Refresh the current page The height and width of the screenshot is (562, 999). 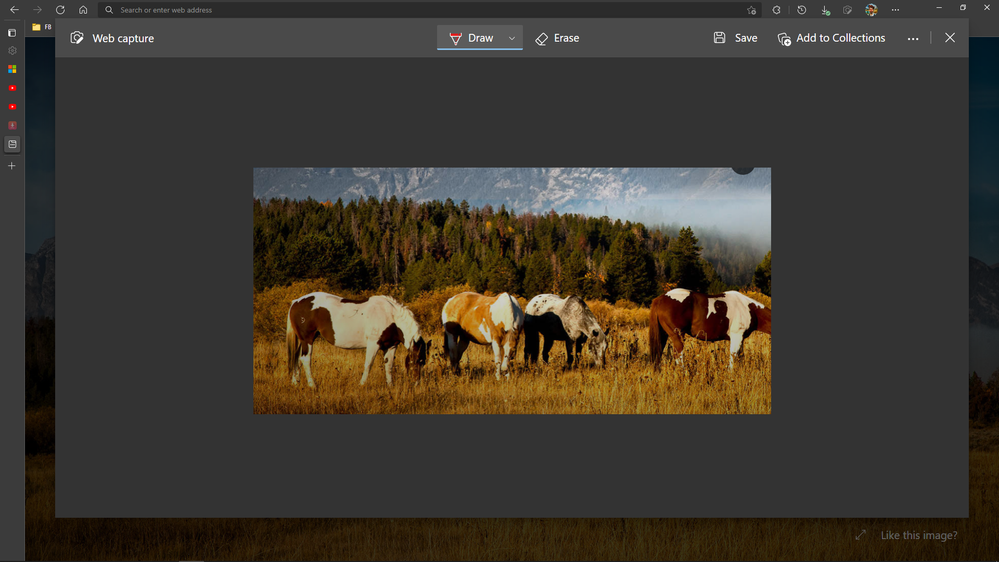coord(61,10)
